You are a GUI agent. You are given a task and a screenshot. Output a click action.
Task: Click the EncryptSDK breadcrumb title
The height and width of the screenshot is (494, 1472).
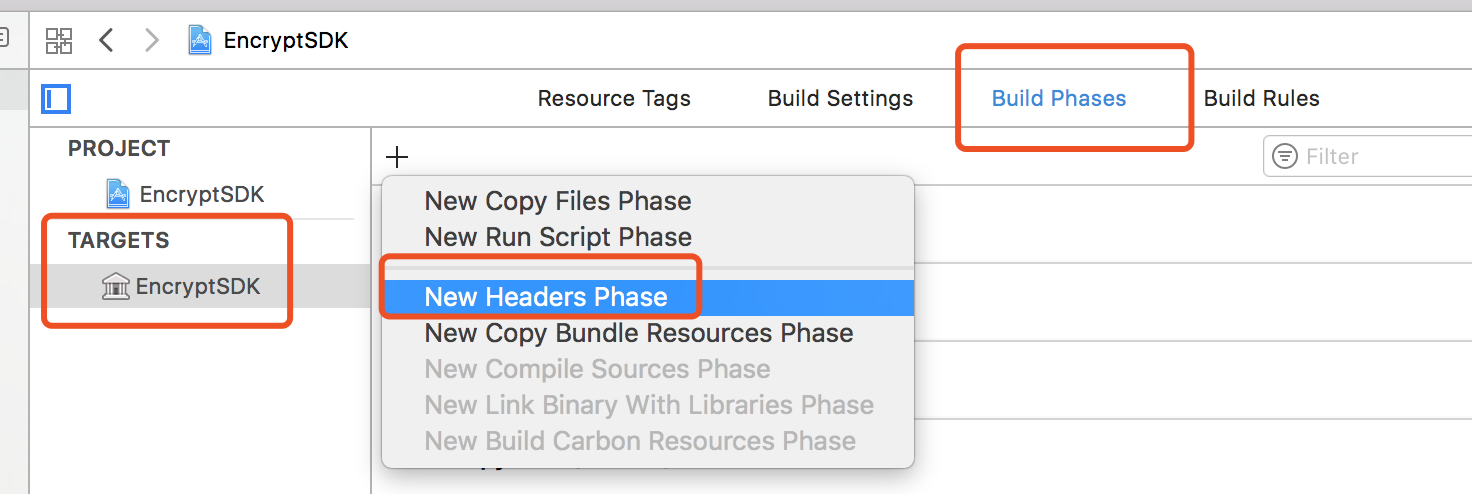pyautogui.click(x=286, y=41)
